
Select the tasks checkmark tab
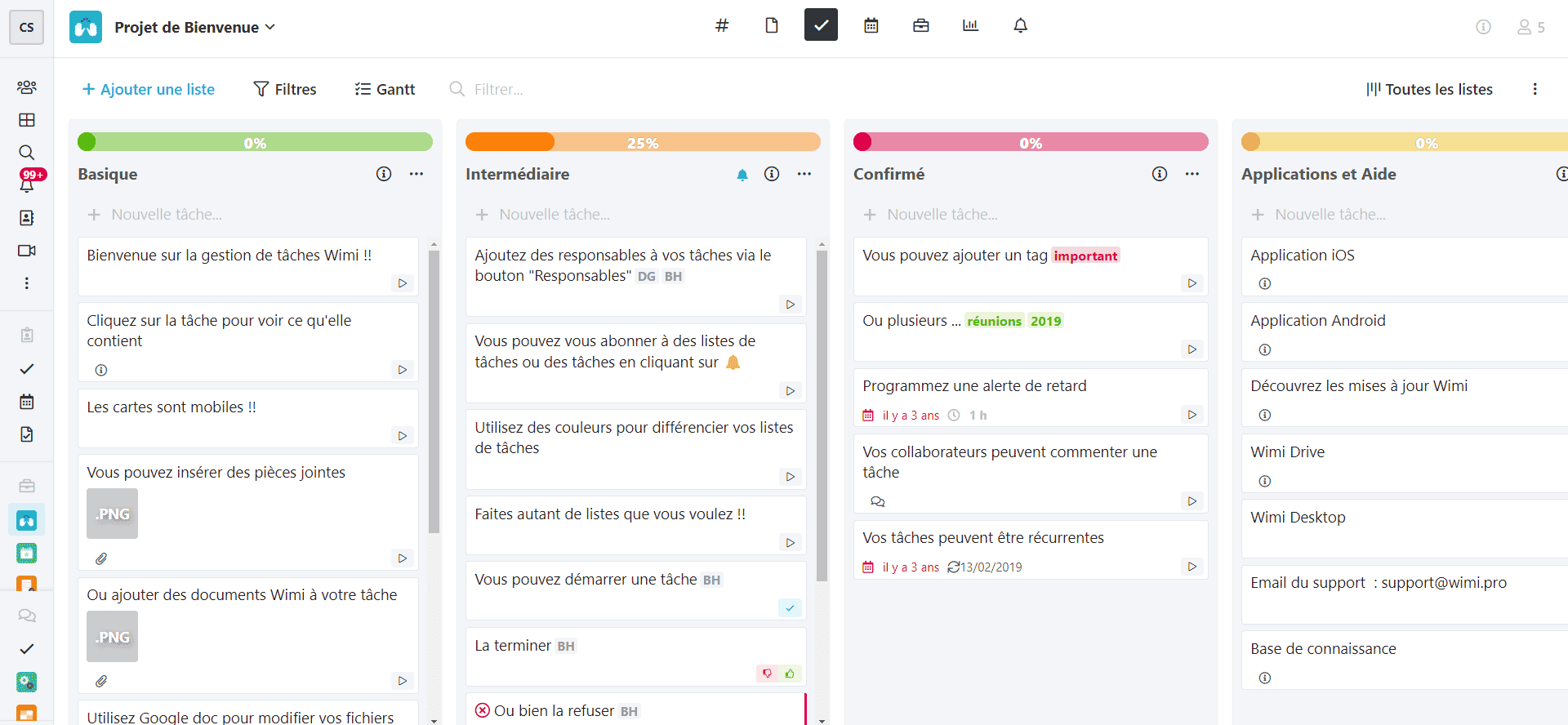[x=821, y=24]
